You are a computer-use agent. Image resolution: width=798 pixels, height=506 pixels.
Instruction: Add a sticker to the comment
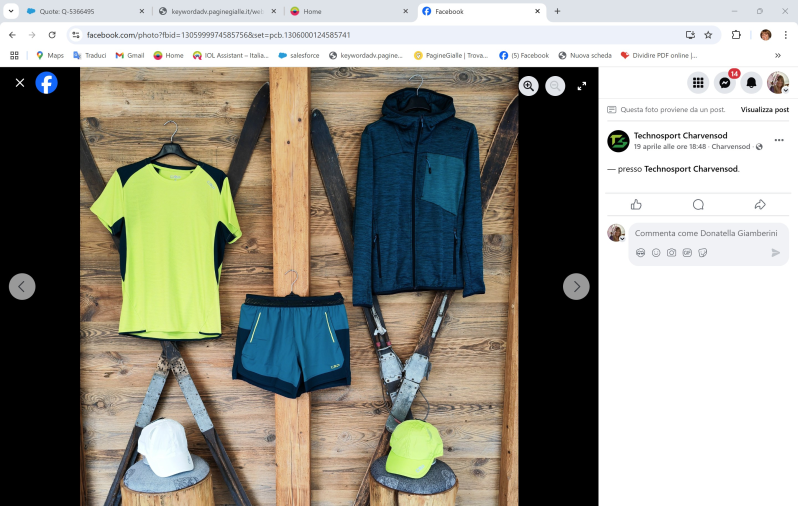[703, 252]
